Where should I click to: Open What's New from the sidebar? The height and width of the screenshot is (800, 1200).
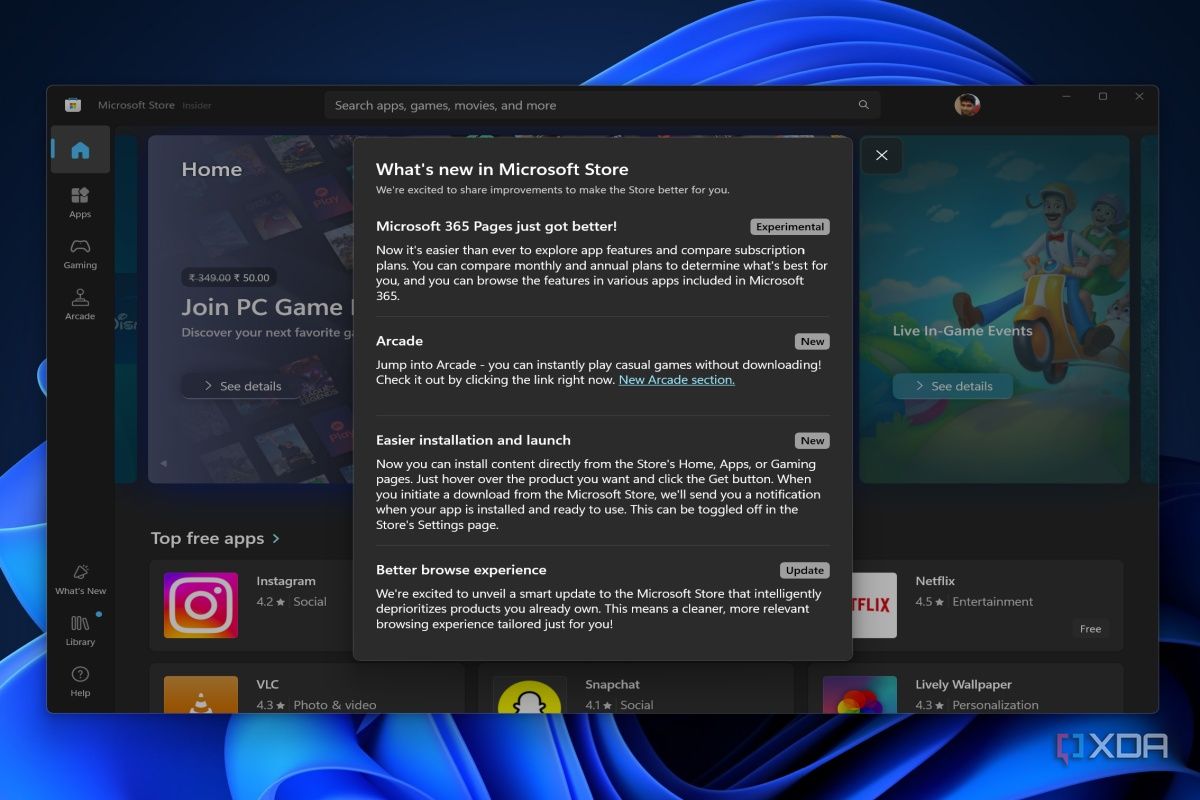80,579
